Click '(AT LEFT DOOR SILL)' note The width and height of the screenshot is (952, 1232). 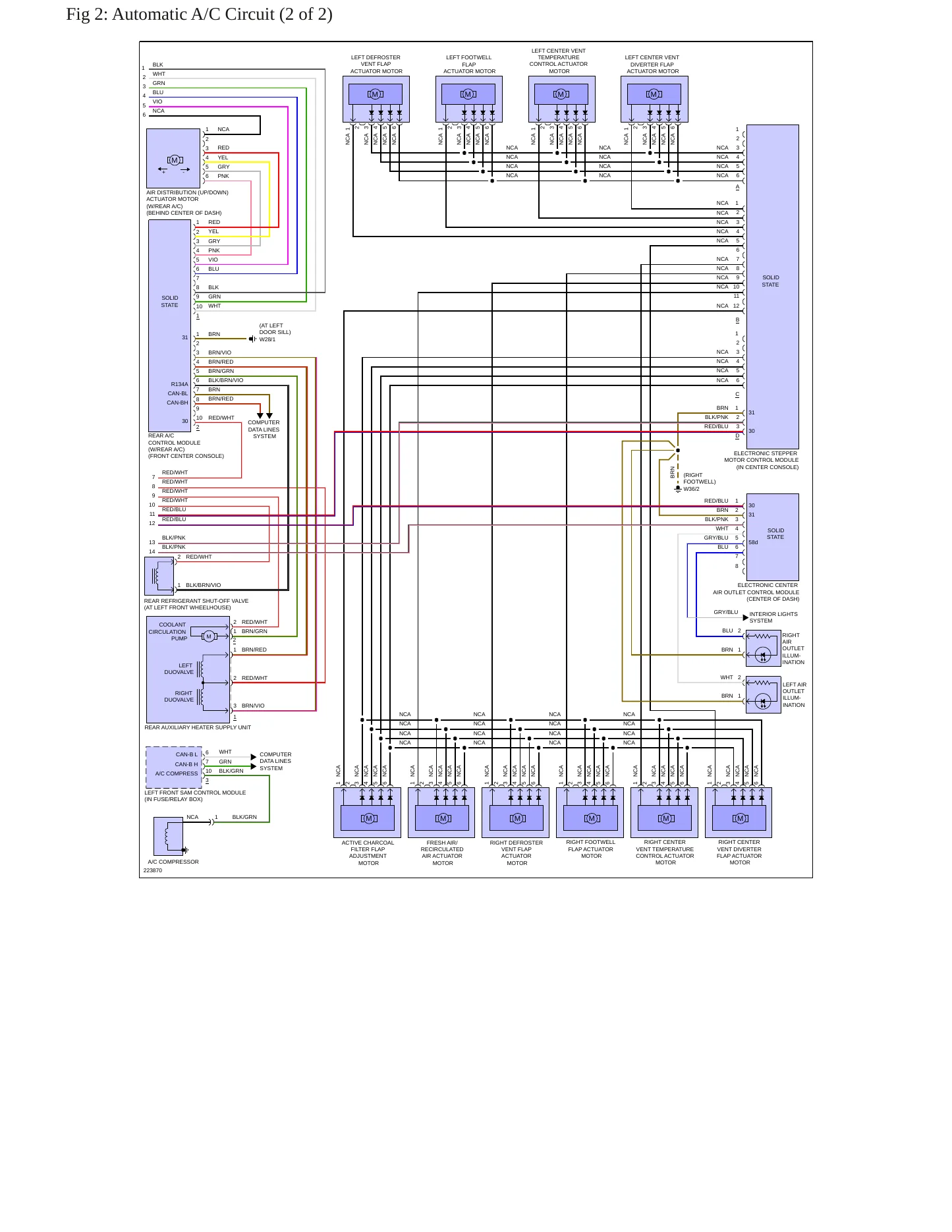coord(275,329)
